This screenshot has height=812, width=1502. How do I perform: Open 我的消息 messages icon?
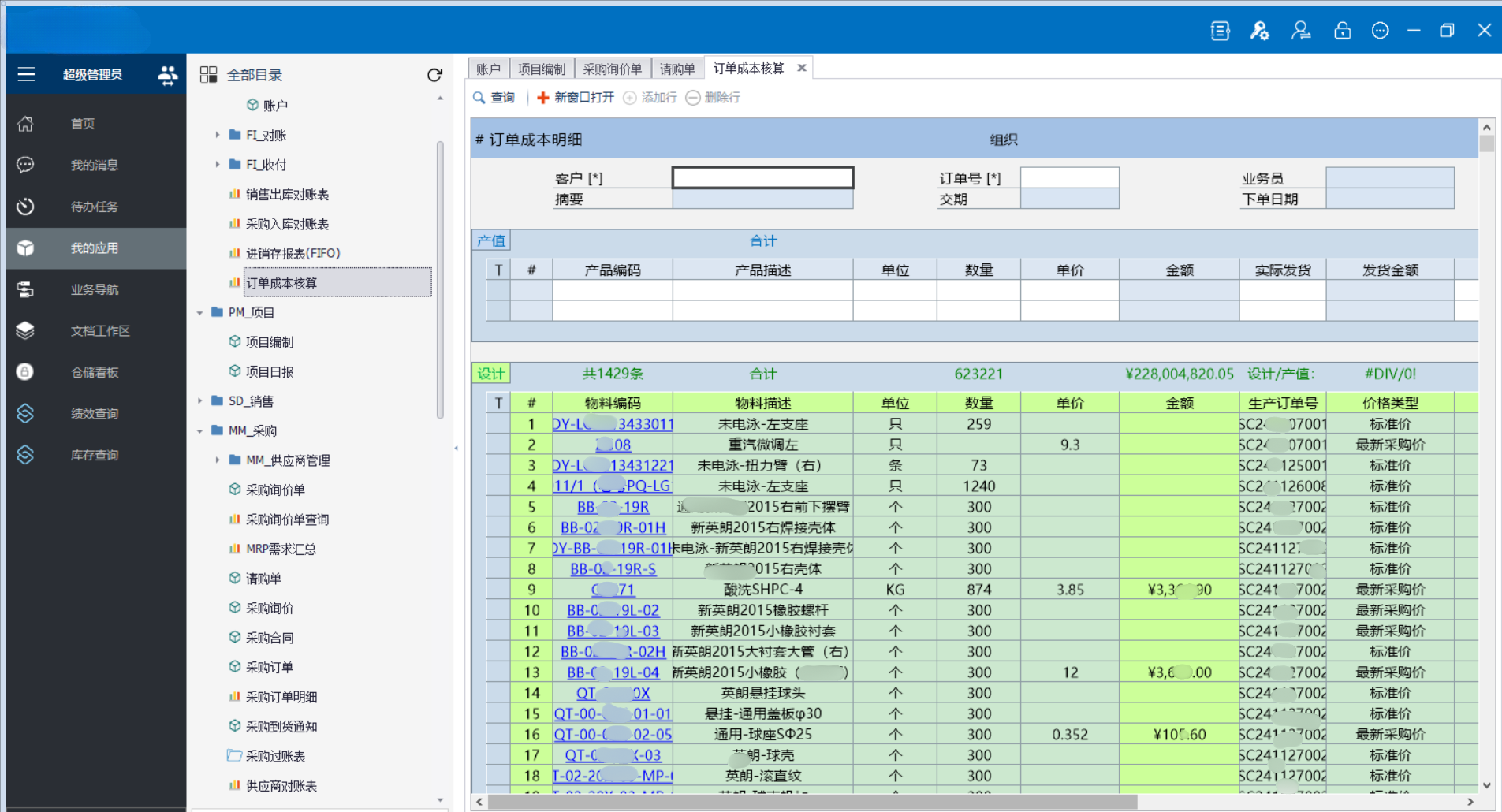(x=25, y=165)
